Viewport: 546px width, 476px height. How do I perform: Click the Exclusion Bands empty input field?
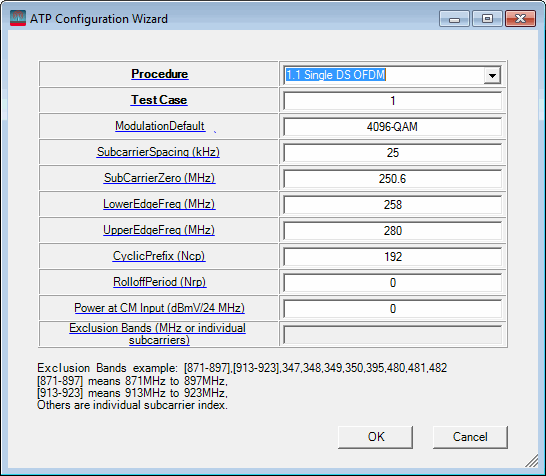coord(392,335)
